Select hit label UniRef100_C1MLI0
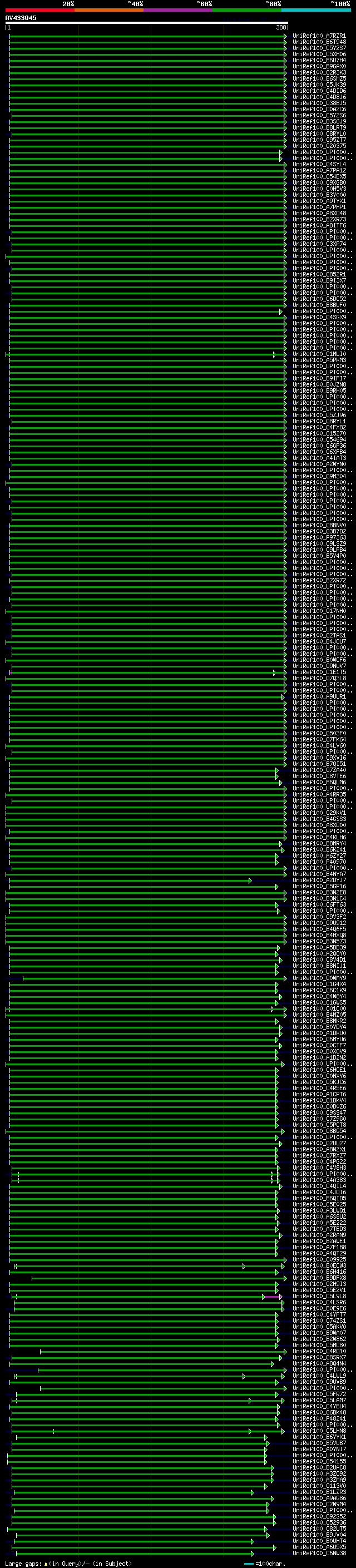This screenshot has width=356, height=1568. point(319,354)
